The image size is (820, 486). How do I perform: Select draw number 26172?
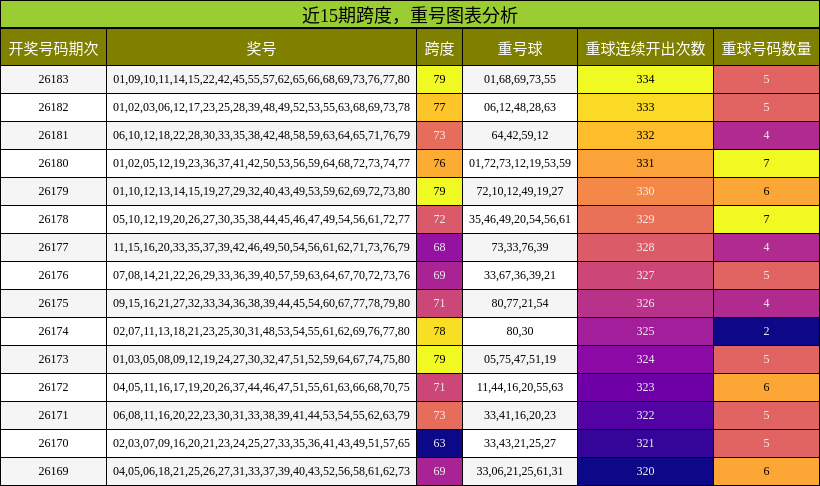(x=53, y=387)
